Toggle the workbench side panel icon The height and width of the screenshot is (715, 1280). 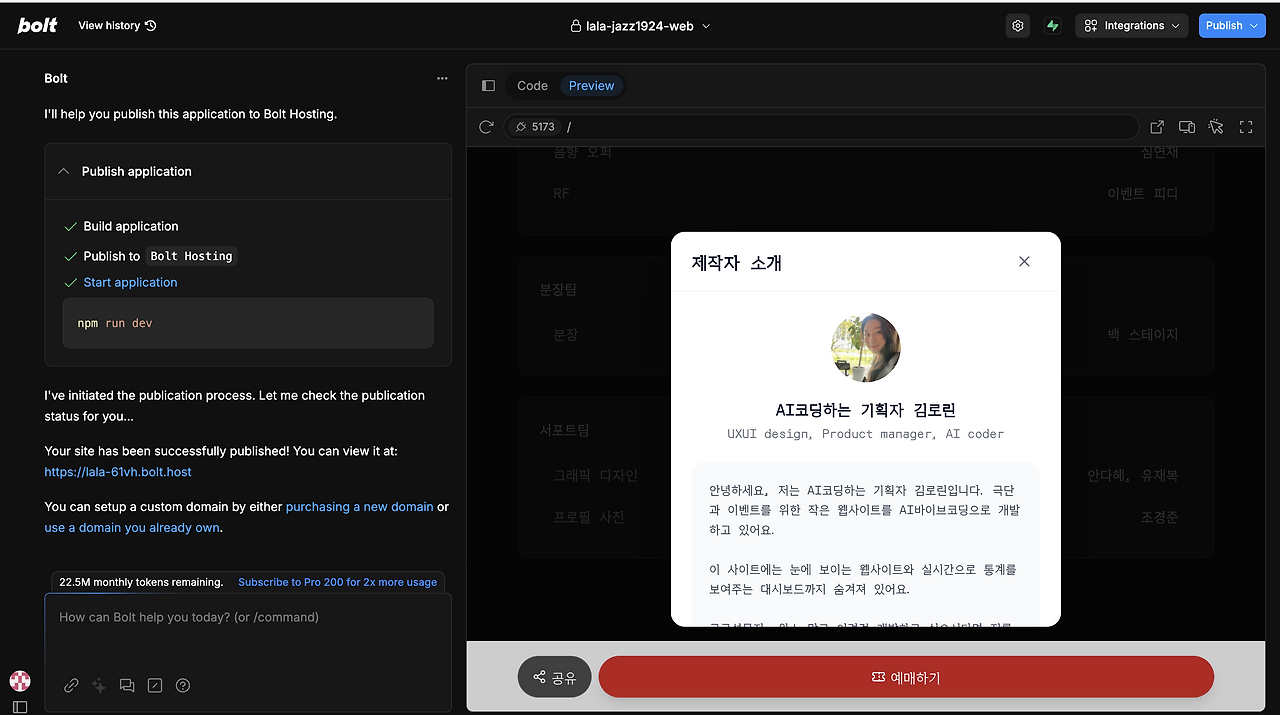488,86
